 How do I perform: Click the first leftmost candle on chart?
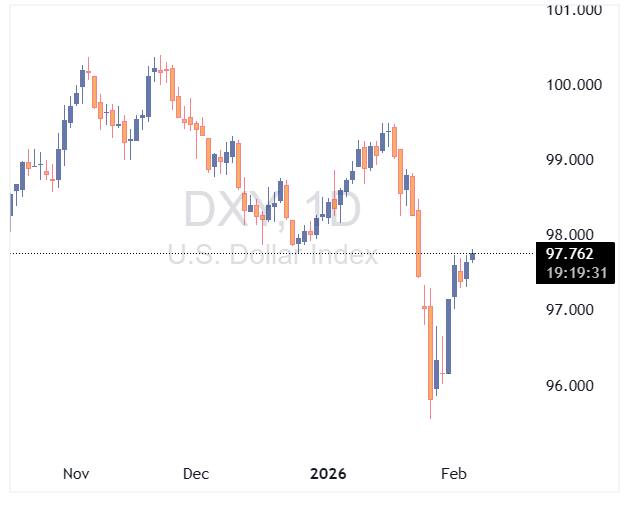[x=11, y=203]
